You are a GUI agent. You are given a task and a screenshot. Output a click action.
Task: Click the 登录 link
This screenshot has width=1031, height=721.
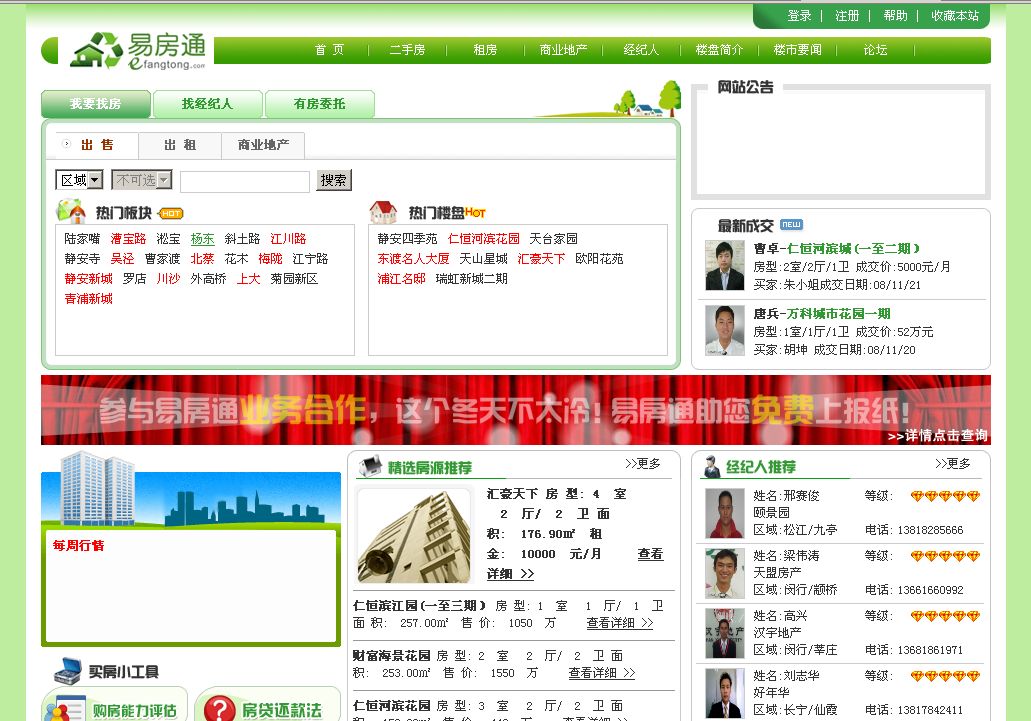pyautogui.click(x=799, y=16)
